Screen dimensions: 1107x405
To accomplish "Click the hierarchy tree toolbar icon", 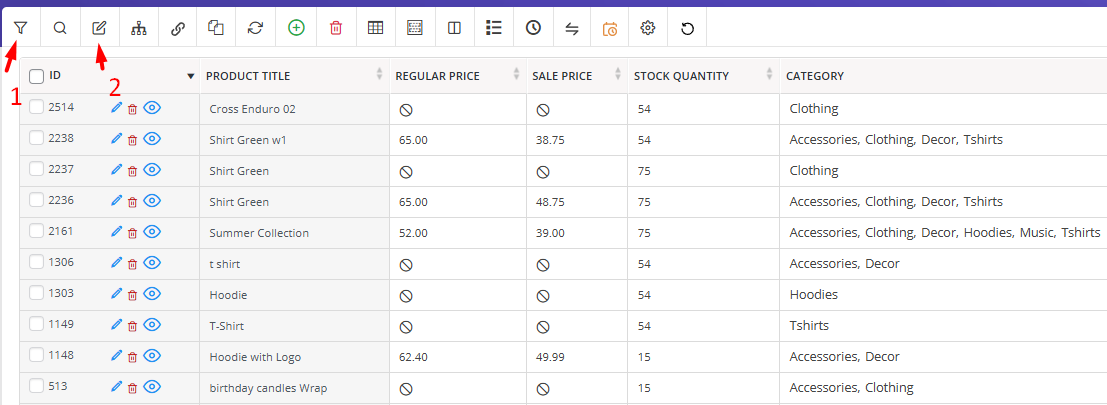I will 138,28.
